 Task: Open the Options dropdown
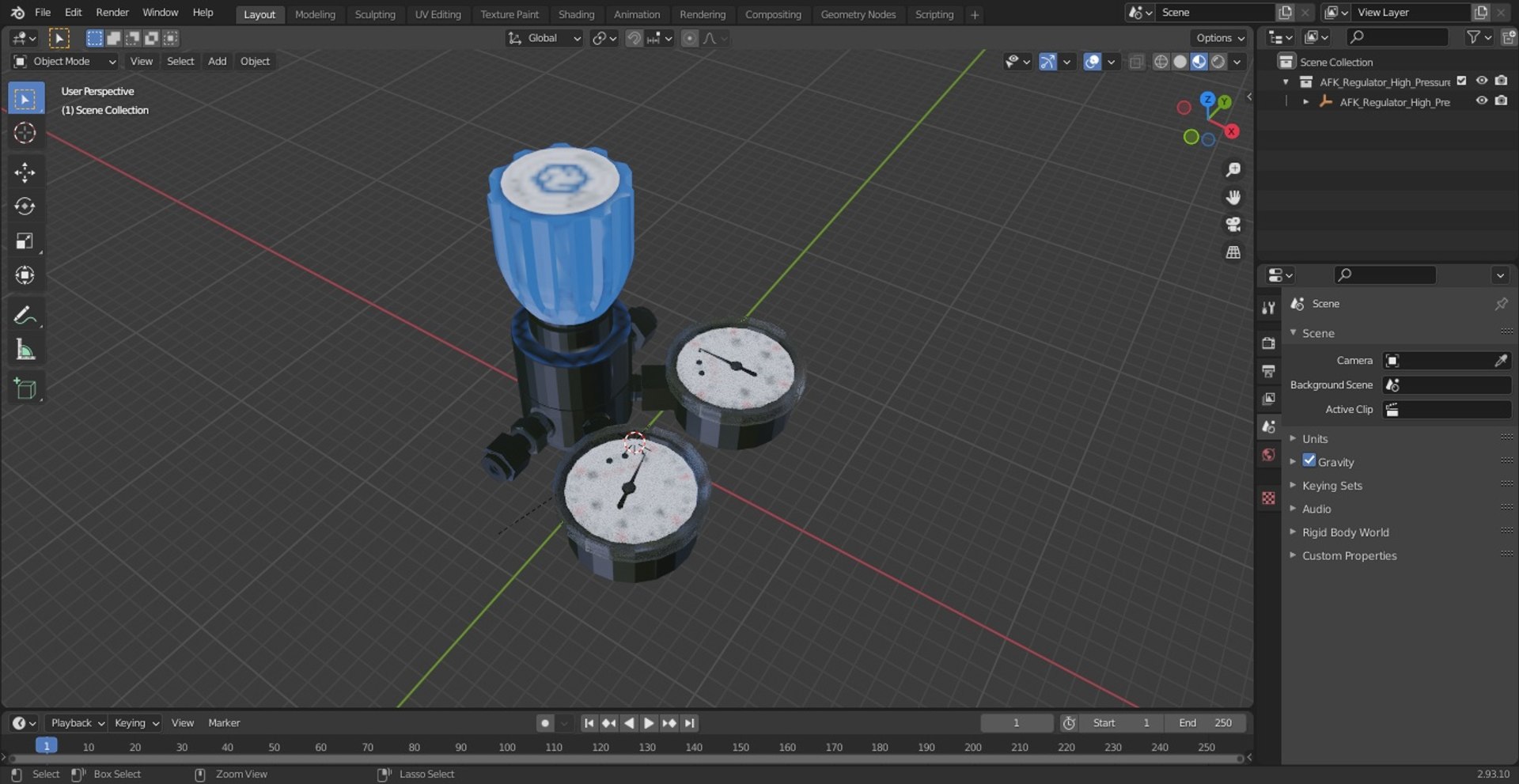point(1219,38)
